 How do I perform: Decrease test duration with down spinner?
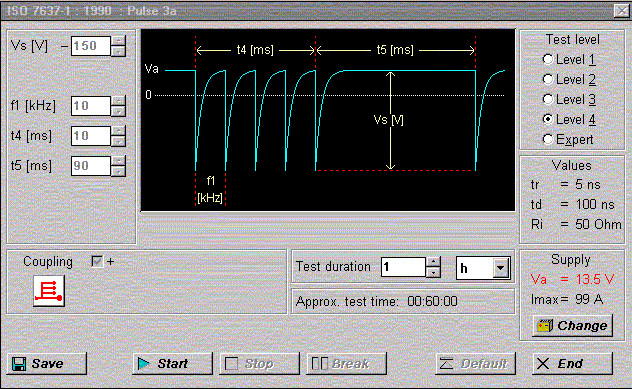coord(433,272)
